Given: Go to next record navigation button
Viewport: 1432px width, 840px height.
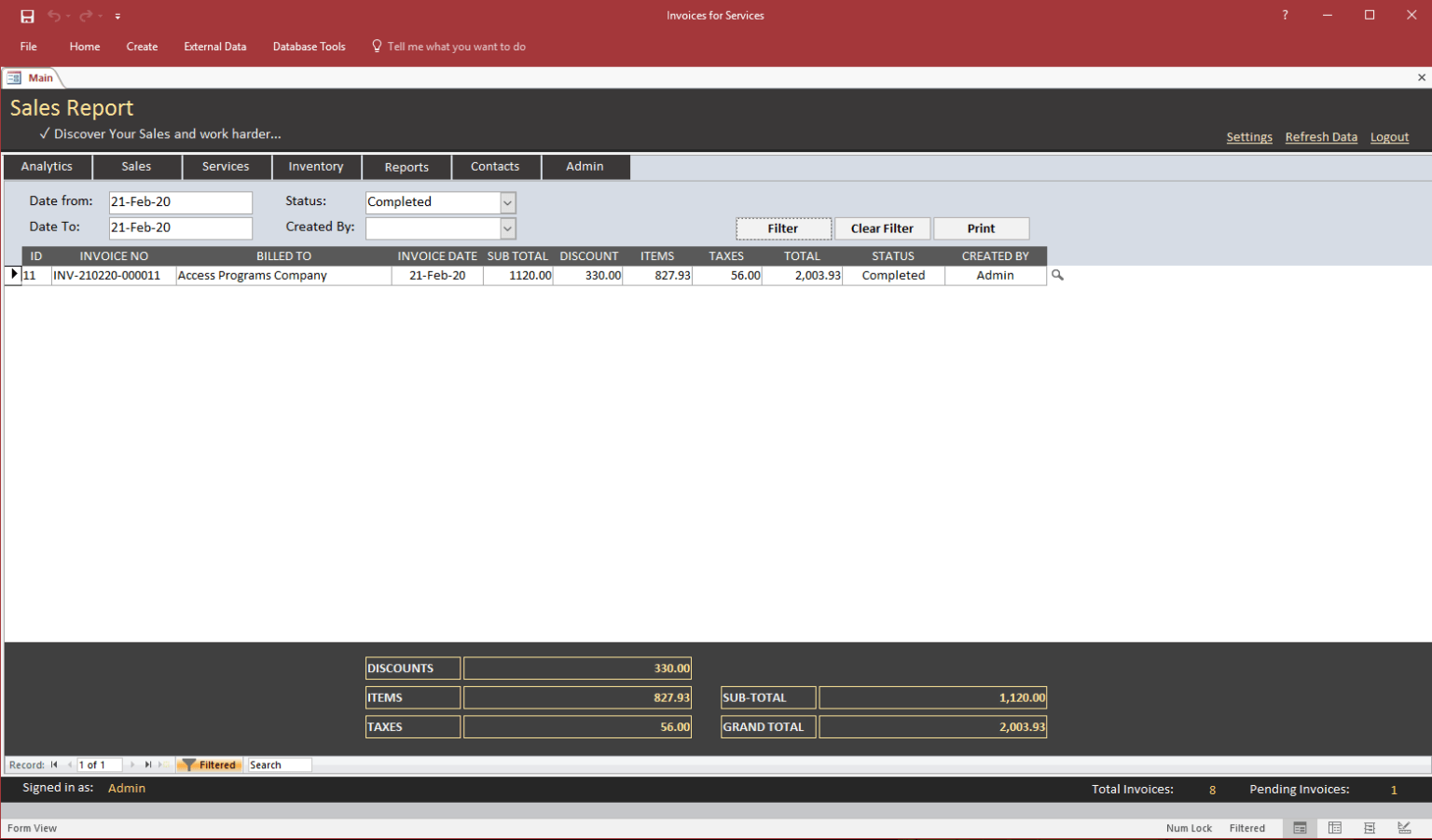Looking at the screenshot, I should click(132, 764).
